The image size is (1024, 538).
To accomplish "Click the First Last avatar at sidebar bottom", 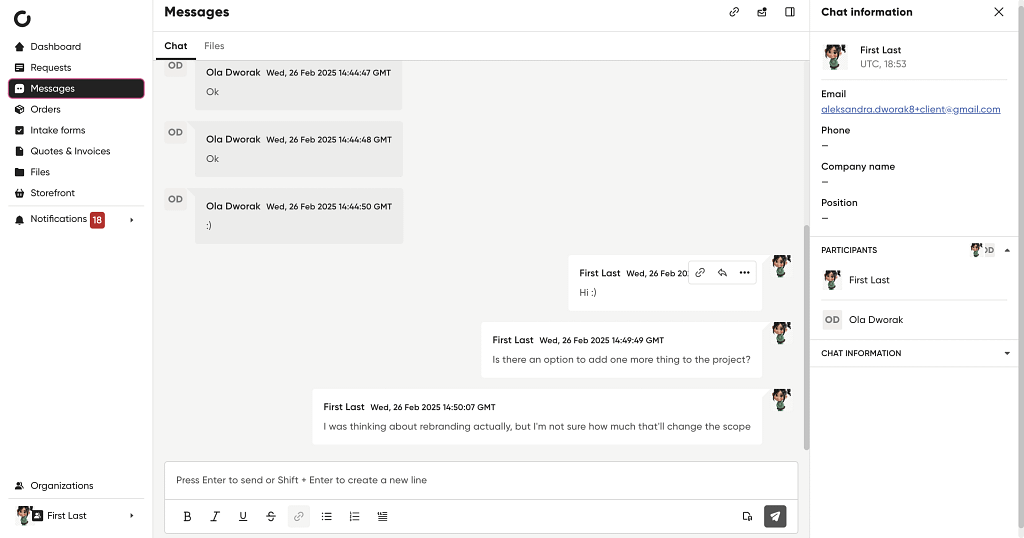I will pos(24,515).
